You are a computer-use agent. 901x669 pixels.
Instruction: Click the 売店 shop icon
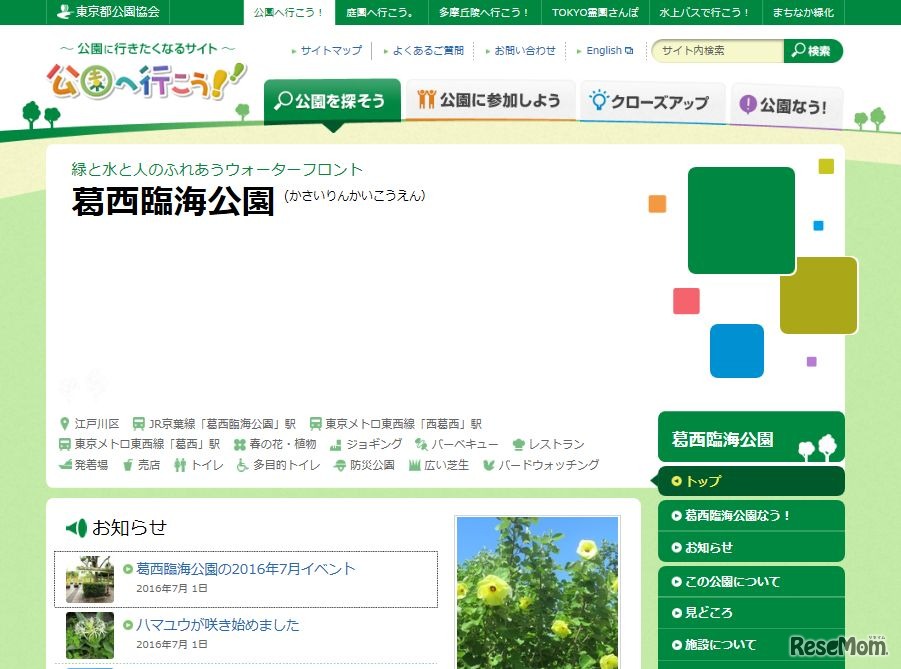128,465
